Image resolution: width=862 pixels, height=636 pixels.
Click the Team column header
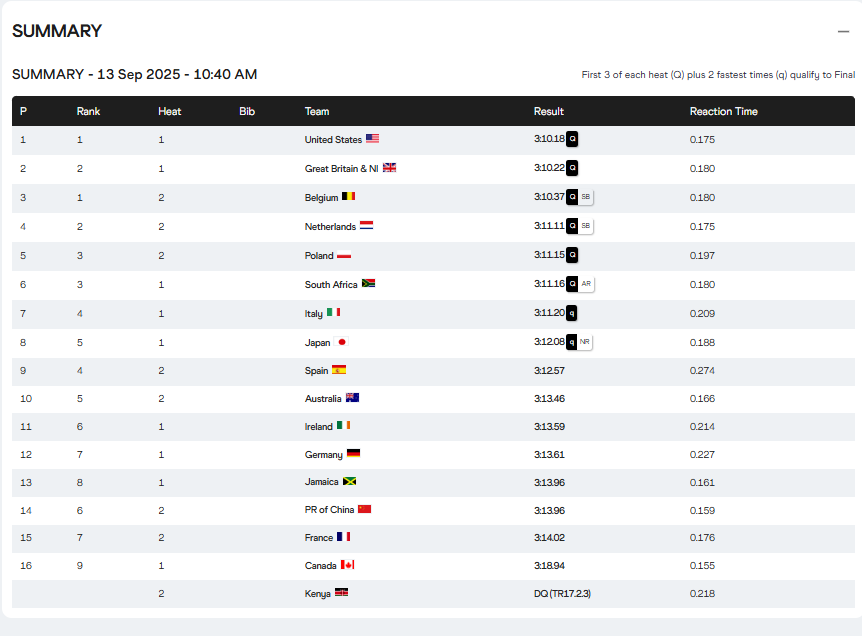pos(317,111)
